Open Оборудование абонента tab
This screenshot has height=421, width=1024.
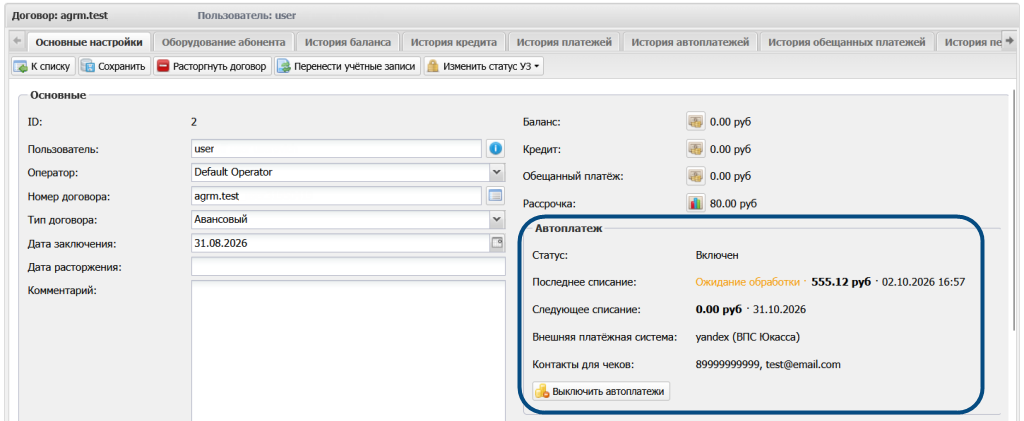[223, 42]
